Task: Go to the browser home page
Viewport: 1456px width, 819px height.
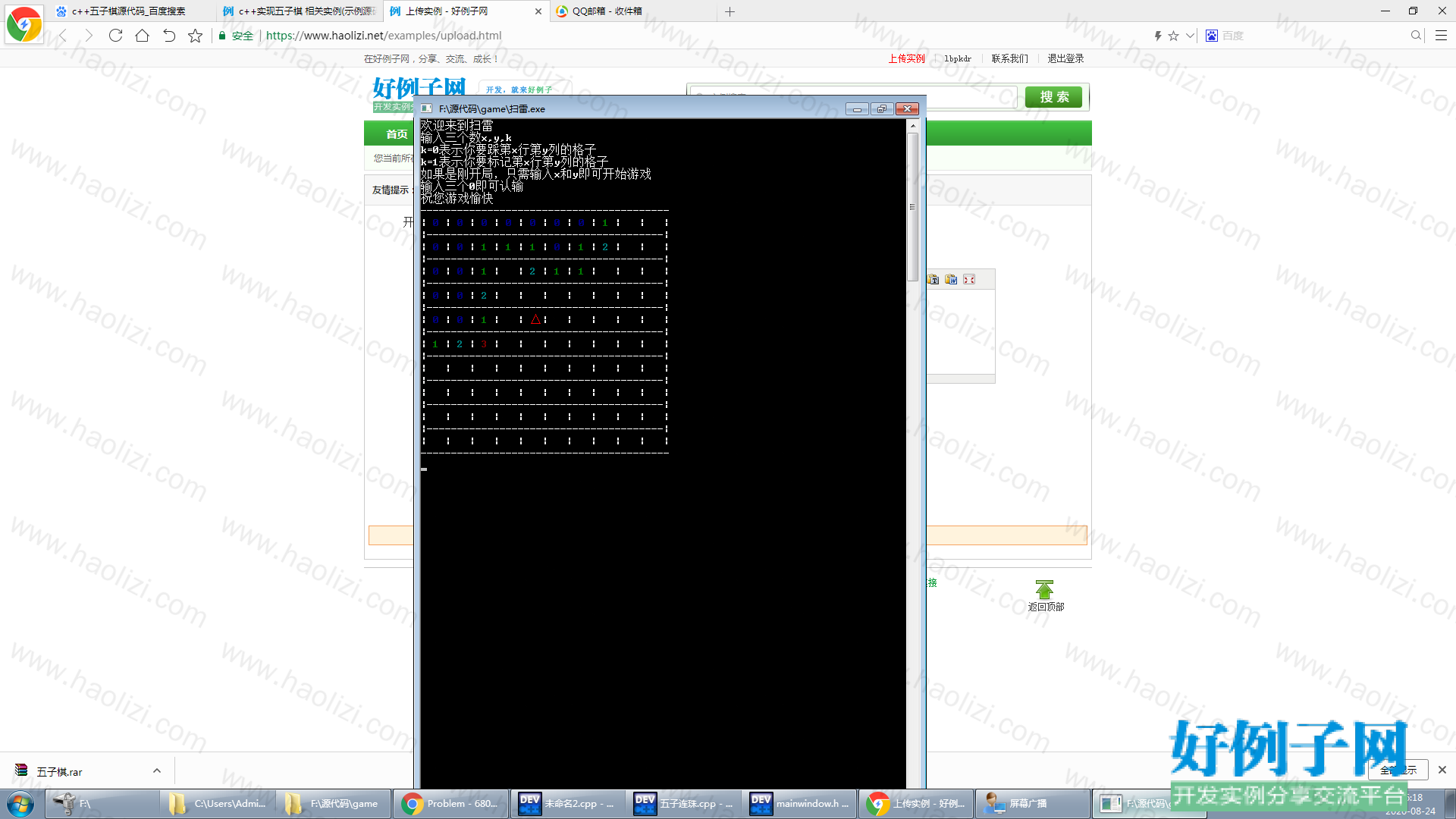Action: tap(142, 36)
